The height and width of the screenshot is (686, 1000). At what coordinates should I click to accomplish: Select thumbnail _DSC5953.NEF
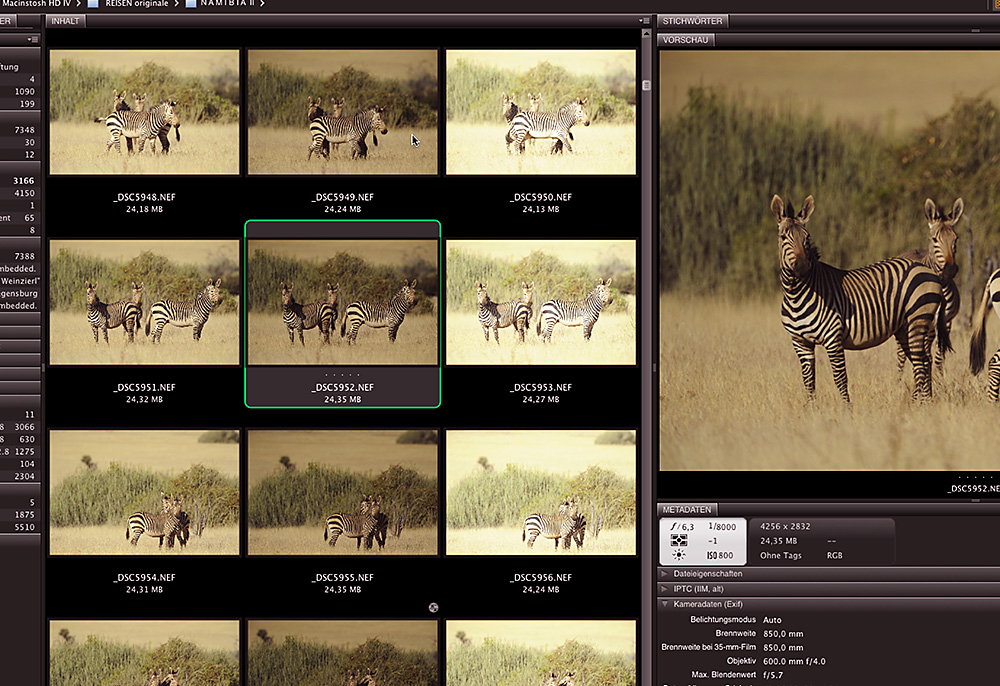point(541,302)
